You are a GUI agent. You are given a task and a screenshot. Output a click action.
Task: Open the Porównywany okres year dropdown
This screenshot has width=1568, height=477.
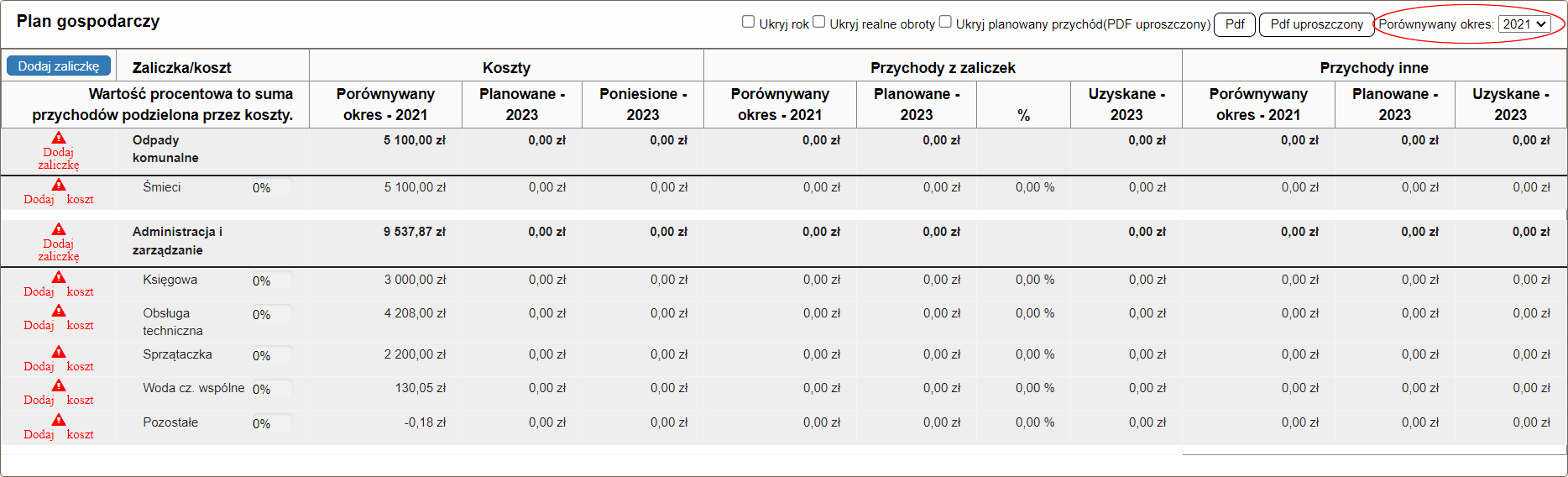(x=1524, y=24)
